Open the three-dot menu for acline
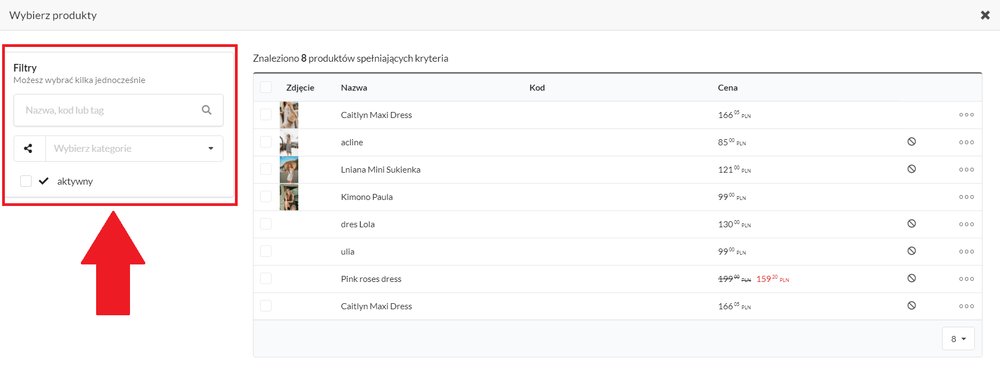1000x379 pixels. tap(966, 143)
